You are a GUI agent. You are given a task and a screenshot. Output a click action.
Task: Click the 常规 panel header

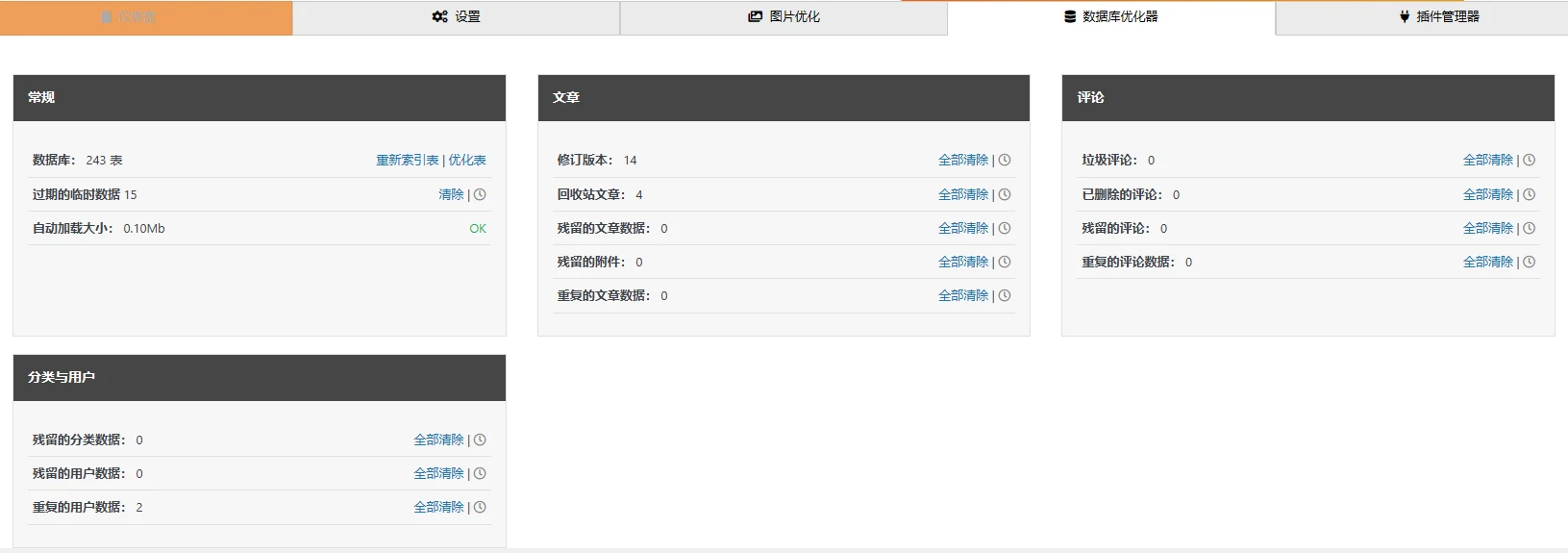point(260,98)
